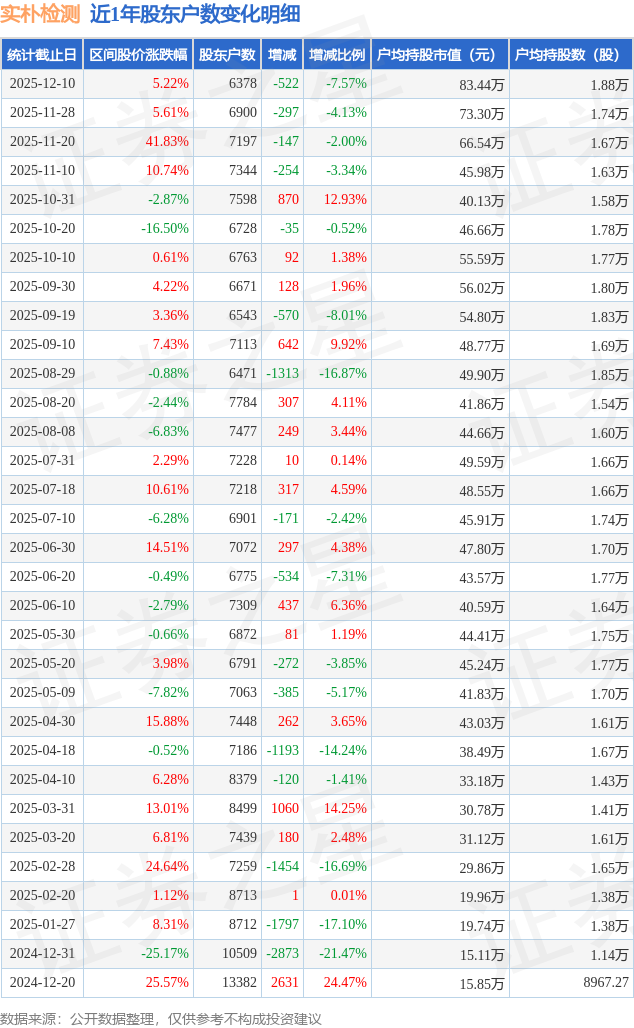Image resolution: width=634 pixels, height=1028 pixels.
Task: Select the 2025-12-10 date cell
Action: pos(42,84)
